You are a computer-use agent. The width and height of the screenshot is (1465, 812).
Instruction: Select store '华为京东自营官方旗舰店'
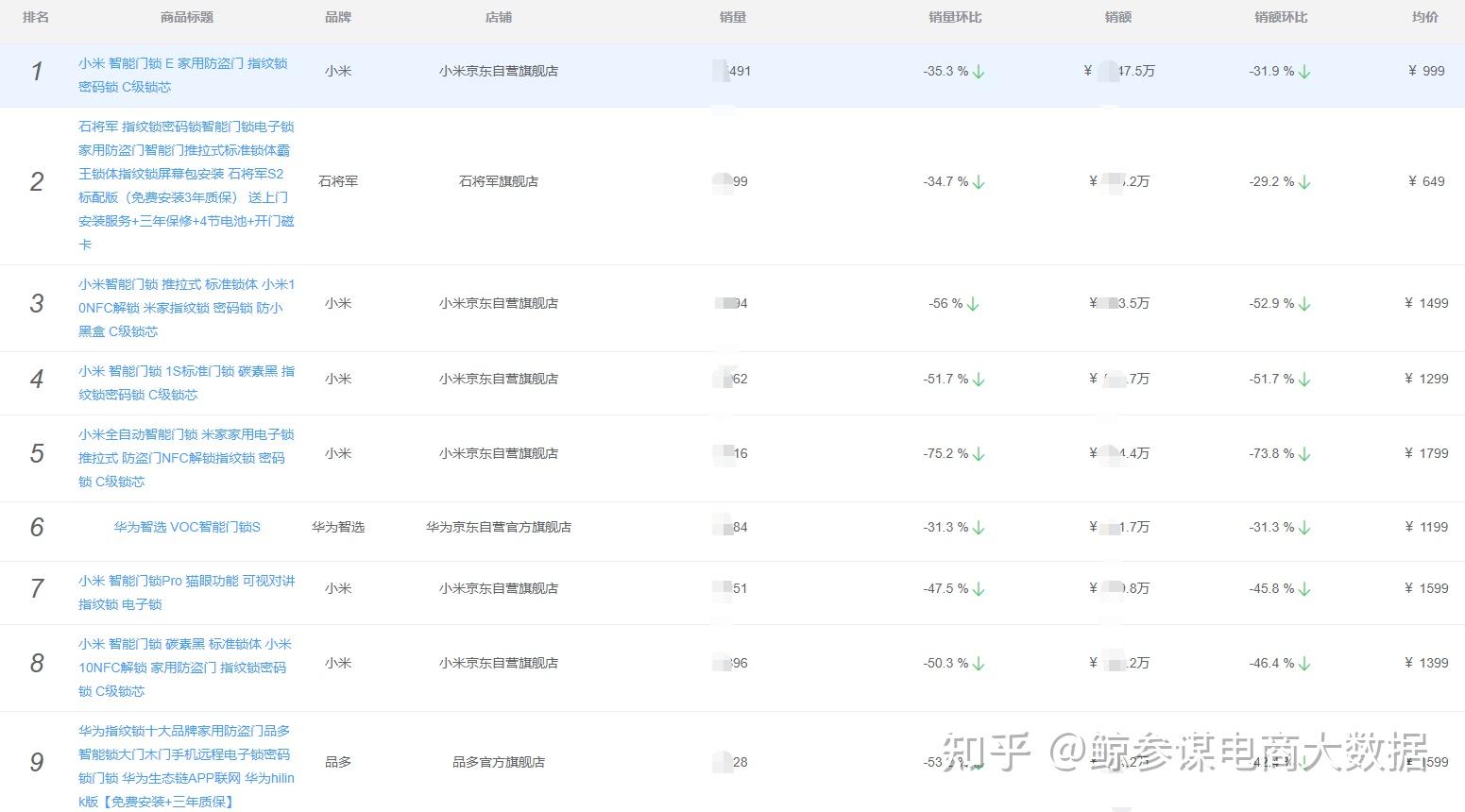tap(499, 527)
